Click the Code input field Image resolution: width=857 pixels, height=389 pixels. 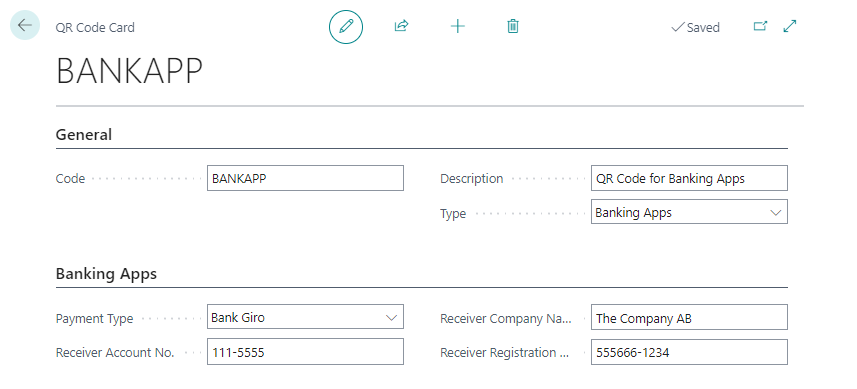click(x=305, y=178)
